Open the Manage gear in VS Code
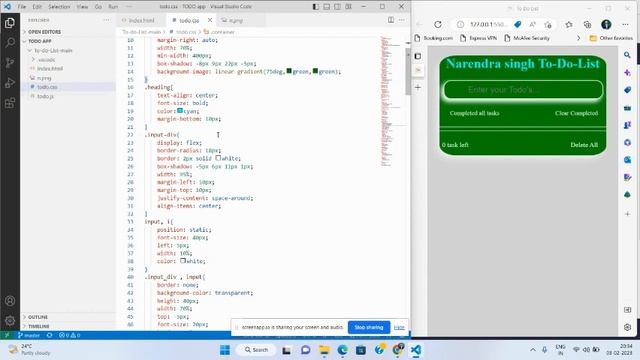 [10, 321]
